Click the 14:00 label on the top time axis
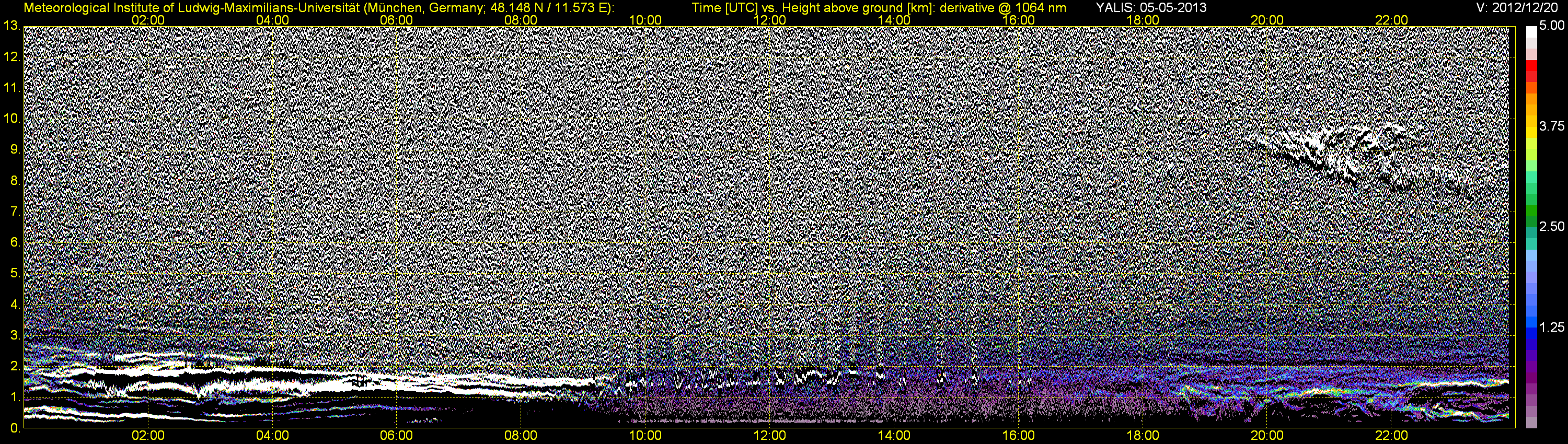The width and height of the screenshot is (1568, 444). click(894, 20)
